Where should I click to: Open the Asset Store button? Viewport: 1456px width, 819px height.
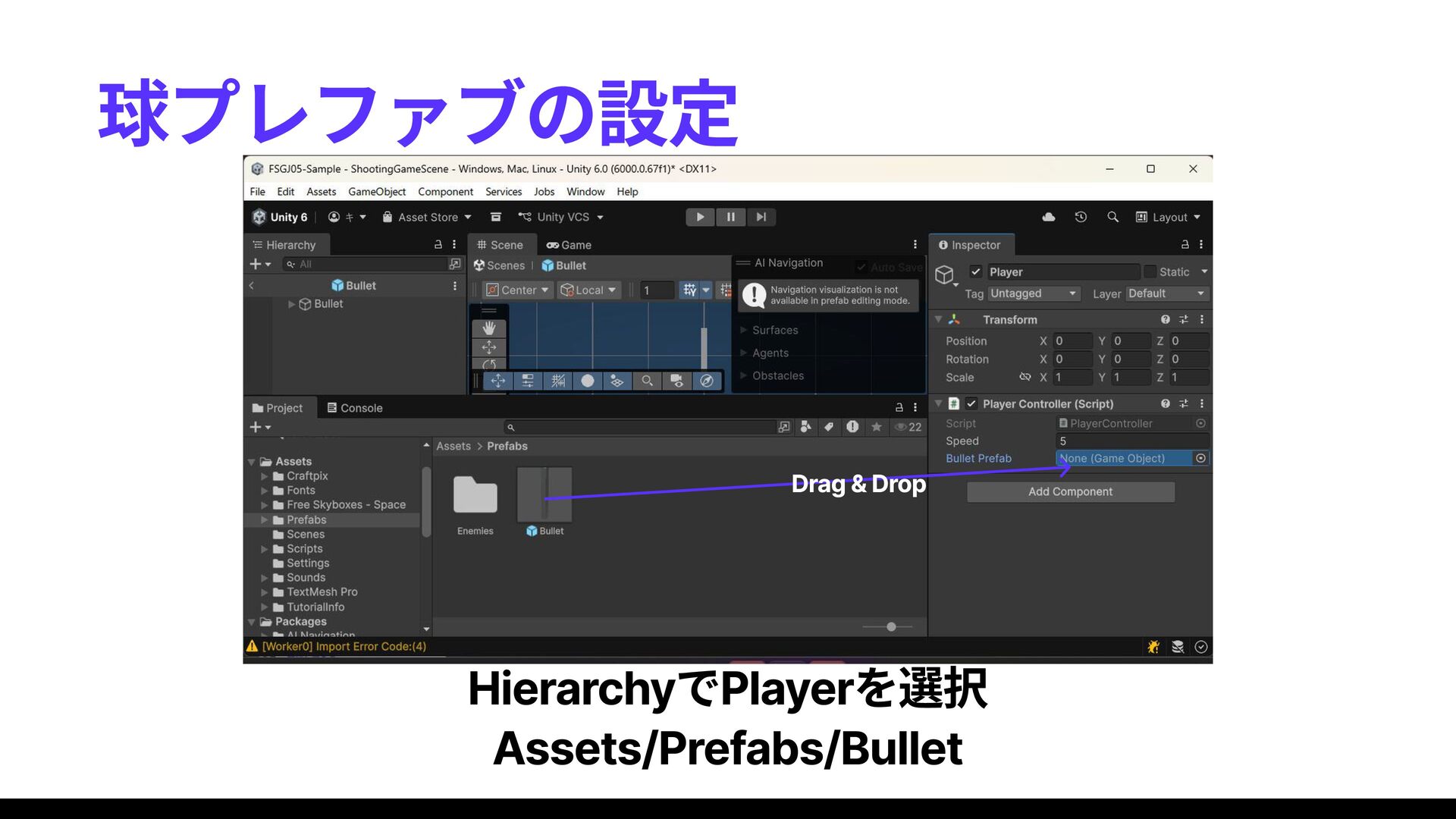pos(427,217)
